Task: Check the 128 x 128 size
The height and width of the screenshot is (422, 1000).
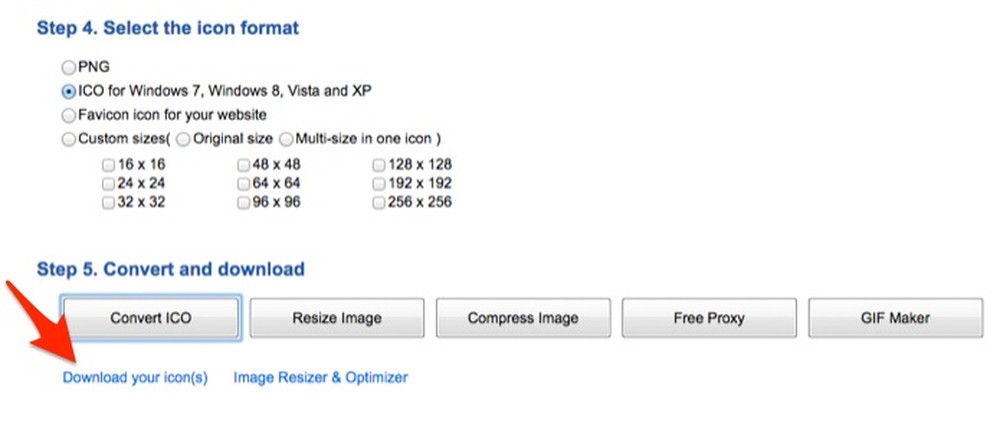Action: (379, 165)
